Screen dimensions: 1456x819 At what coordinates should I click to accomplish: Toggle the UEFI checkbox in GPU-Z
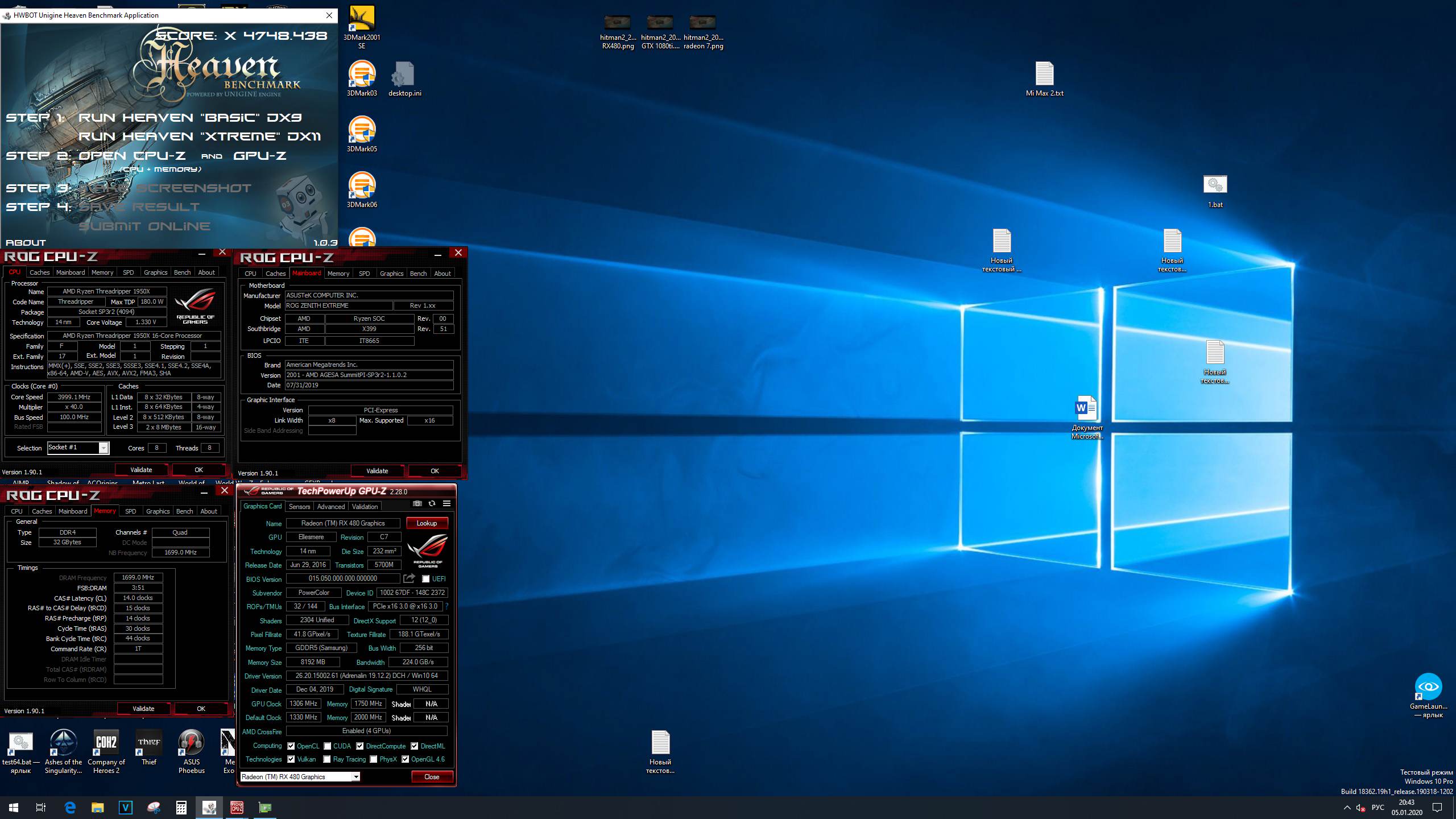tap(425, 579)
